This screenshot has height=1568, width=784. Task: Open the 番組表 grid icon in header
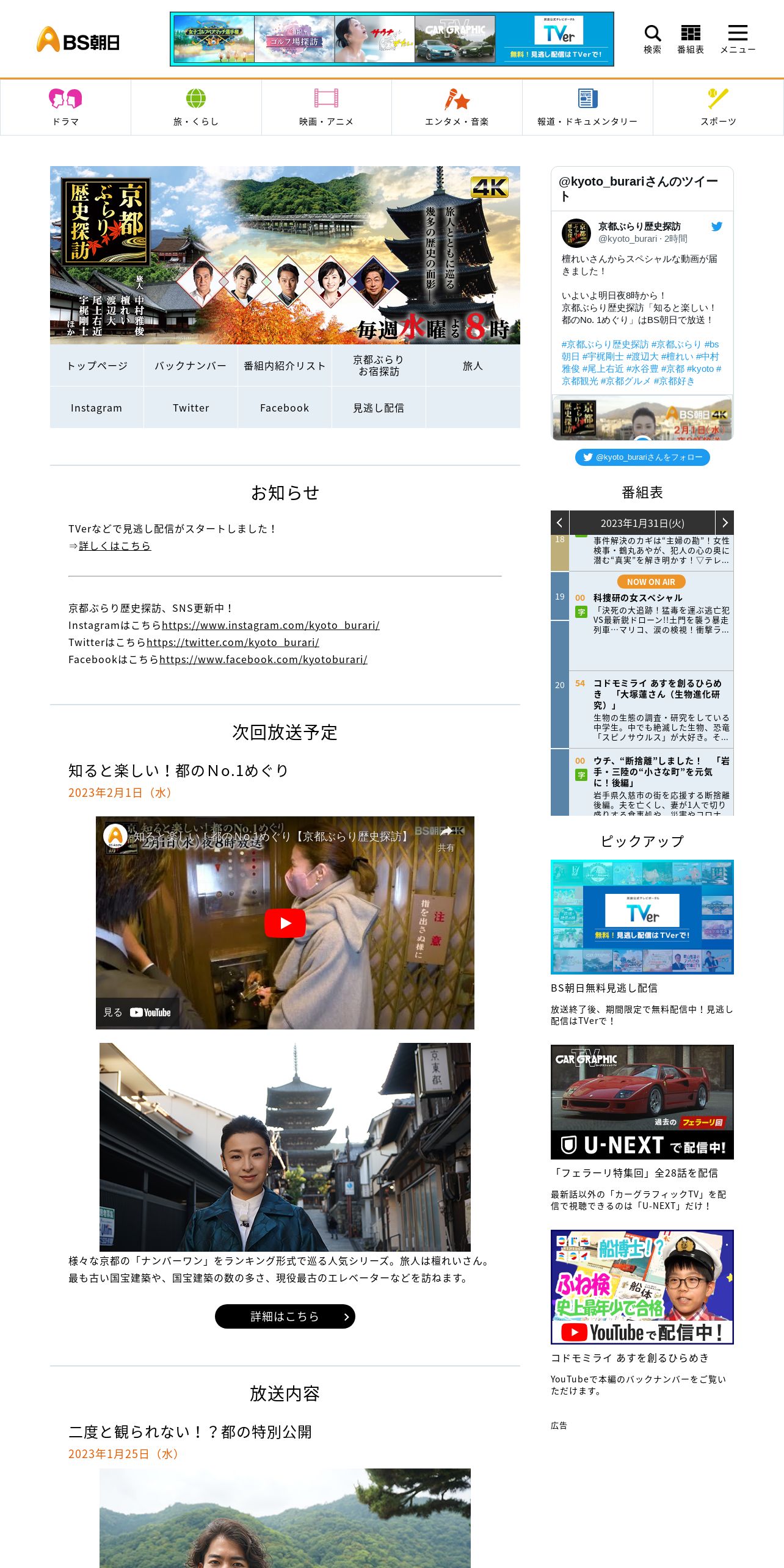tap(691, 34)
